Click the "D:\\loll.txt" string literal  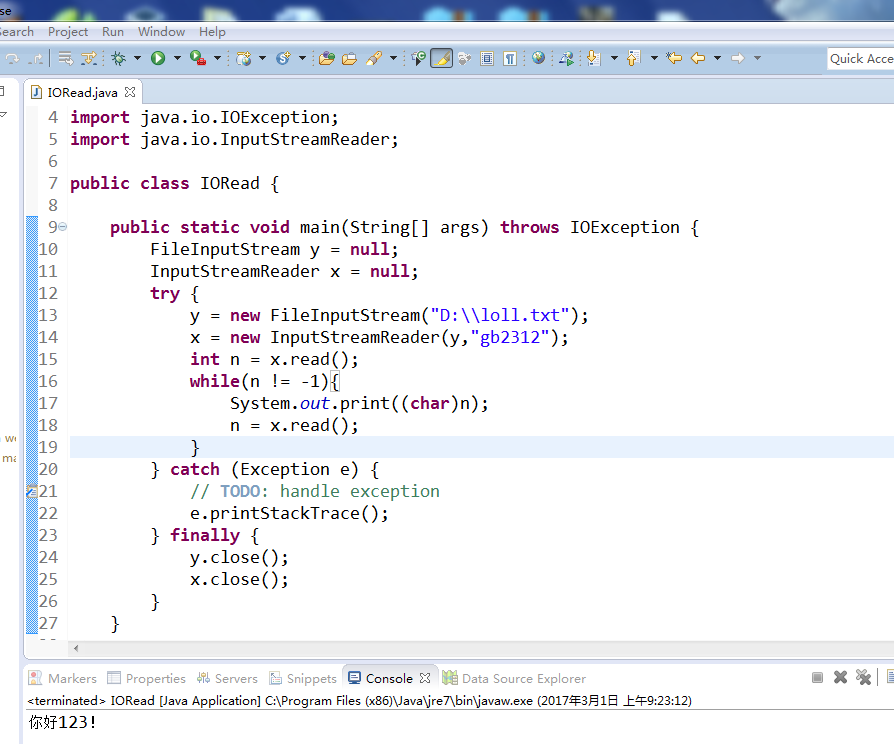[x=501, y=315]
